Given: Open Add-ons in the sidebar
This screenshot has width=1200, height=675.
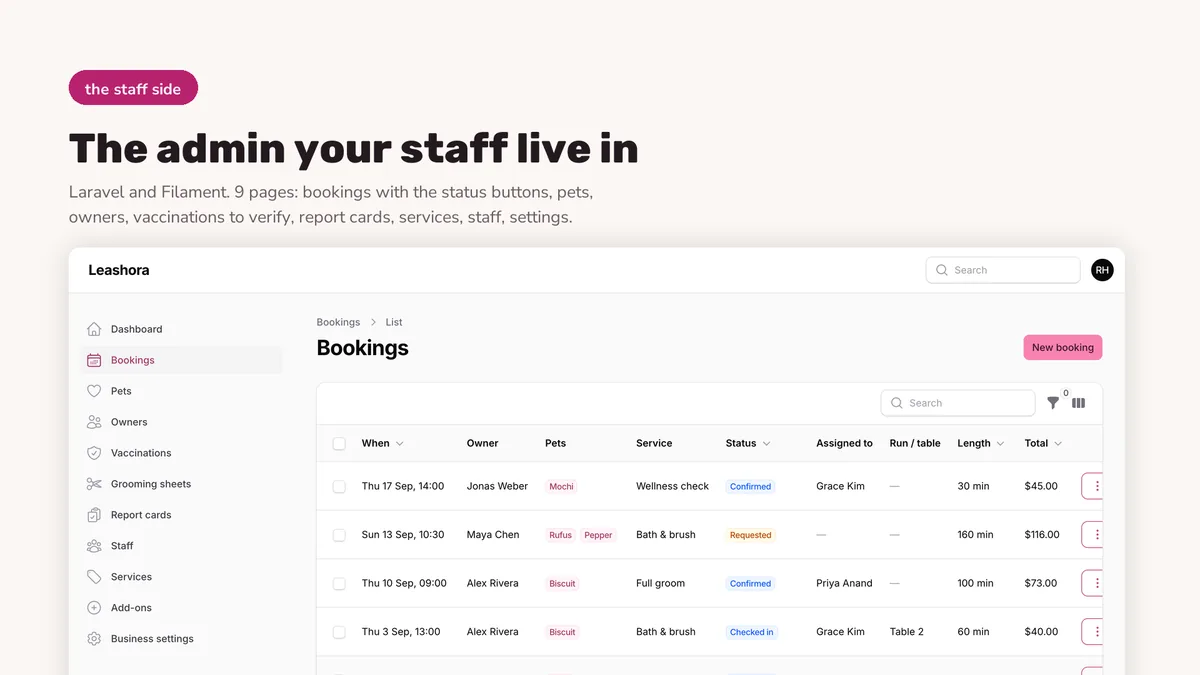Looking at the screenshot, I should pyautogui.click(x=181, y=608).
